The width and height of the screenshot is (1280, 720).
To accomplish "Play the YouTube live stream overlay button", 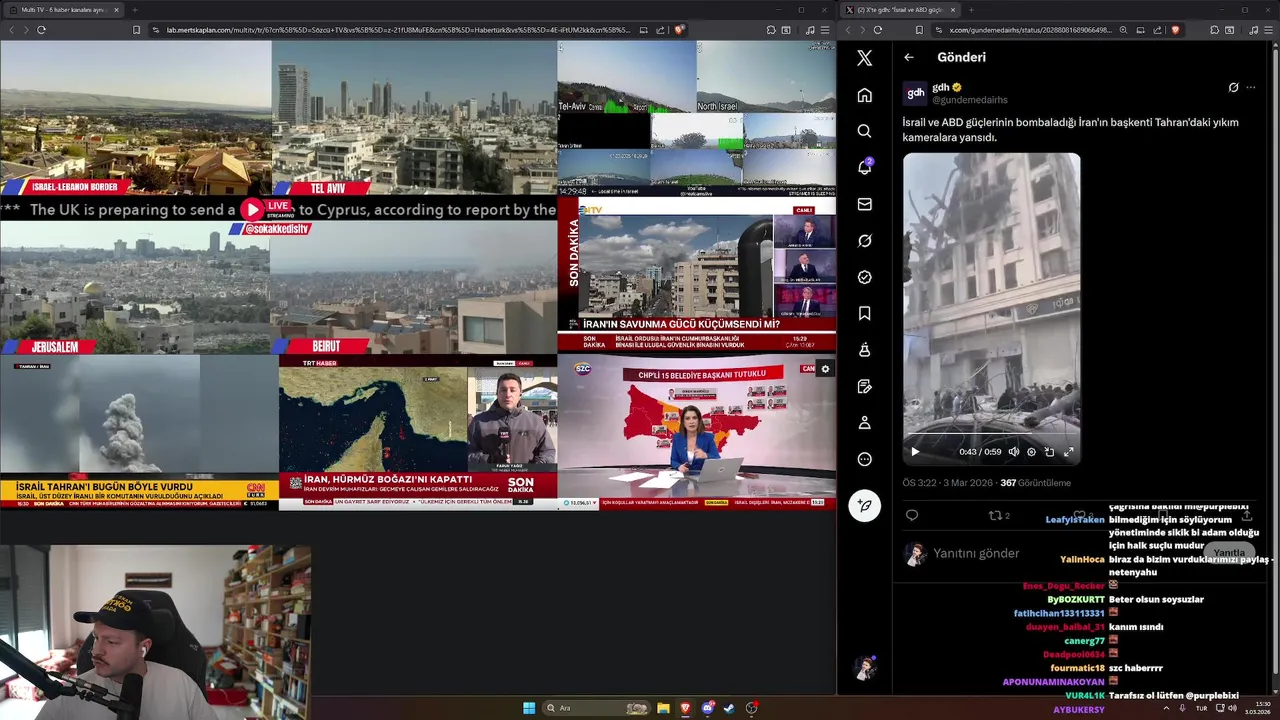I will 252,209.
